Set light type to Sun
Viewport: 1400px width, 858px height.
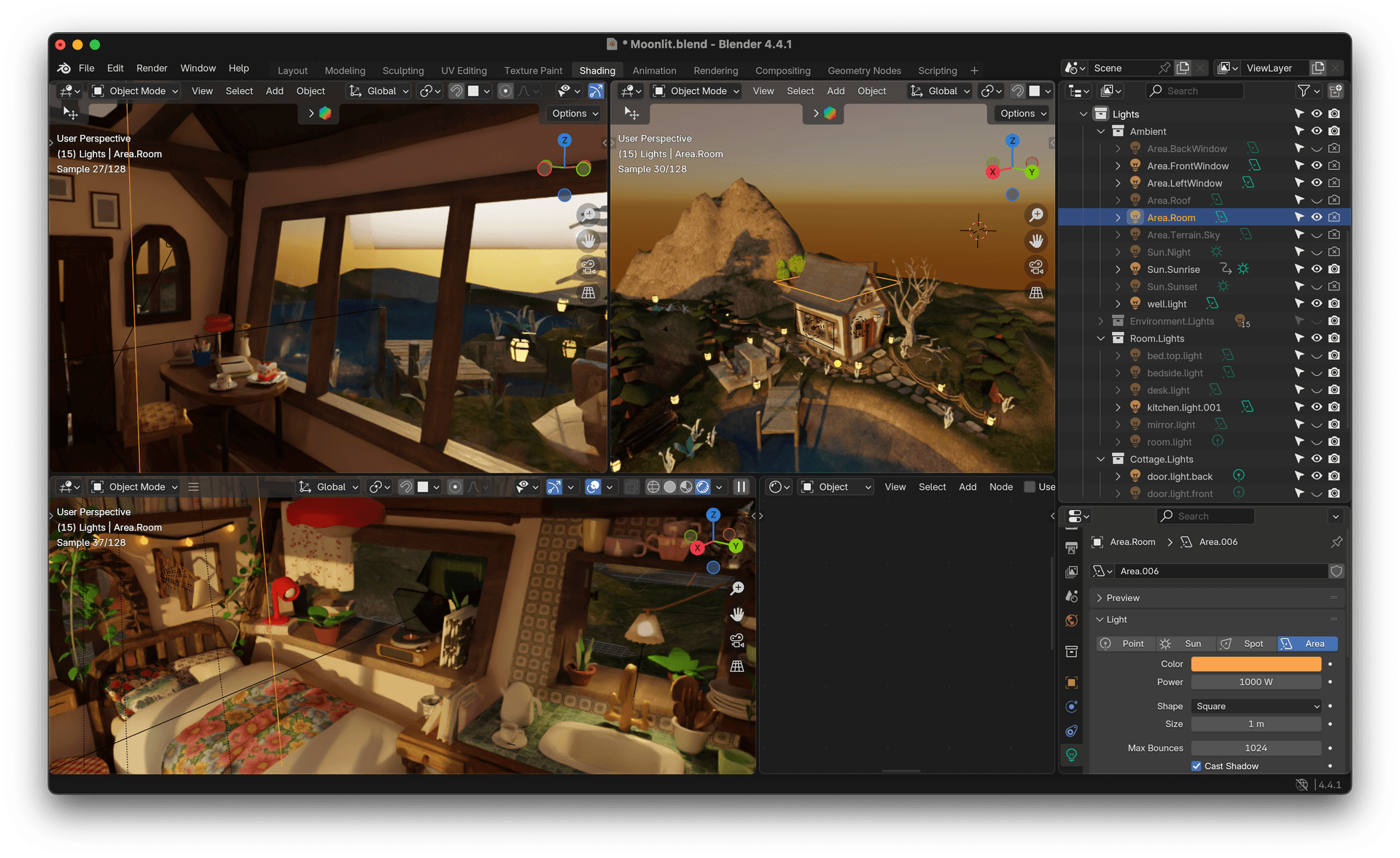point(1186,643)
